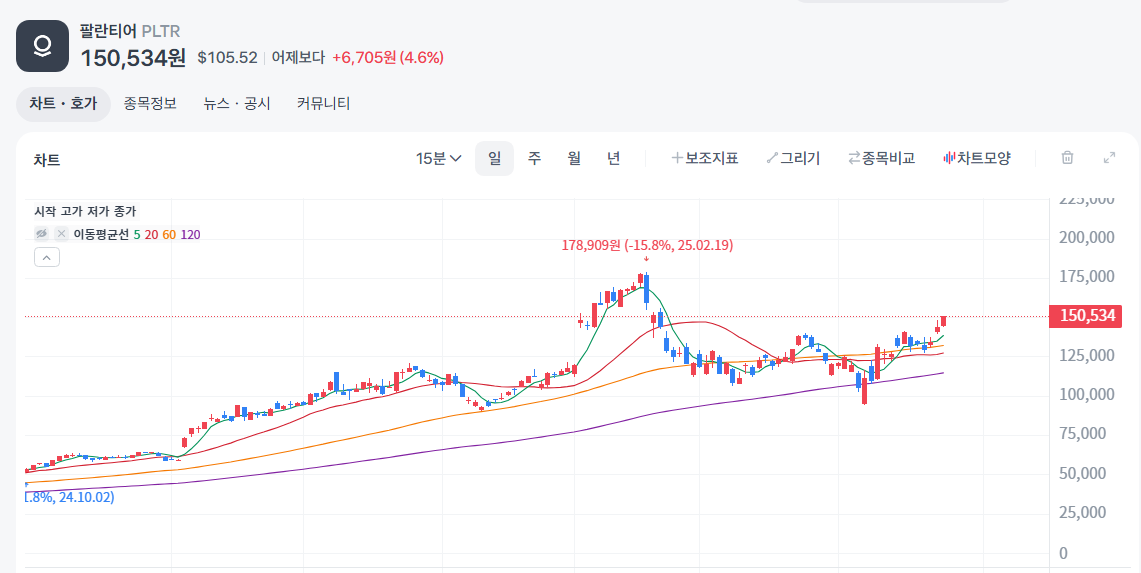1141x573 pixels.
Task: Open 종목비교 stock comparison
Action: tap(881, 158)
